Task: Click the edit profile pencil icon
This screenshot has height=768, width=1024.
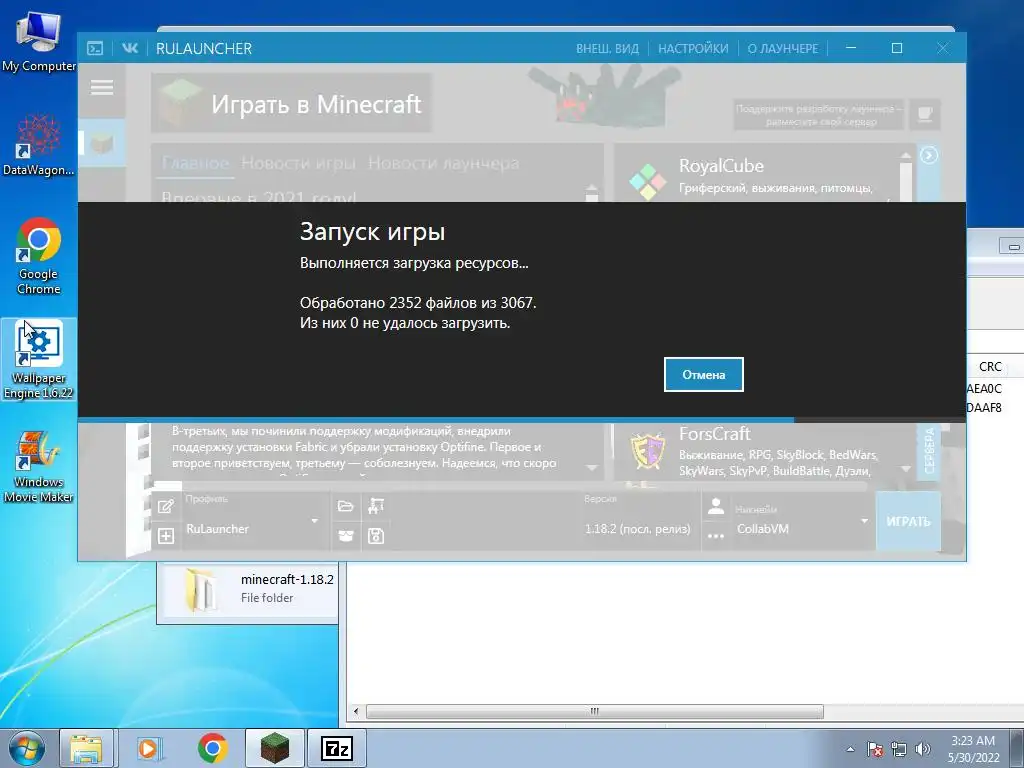Action: (x=166, y=506)
